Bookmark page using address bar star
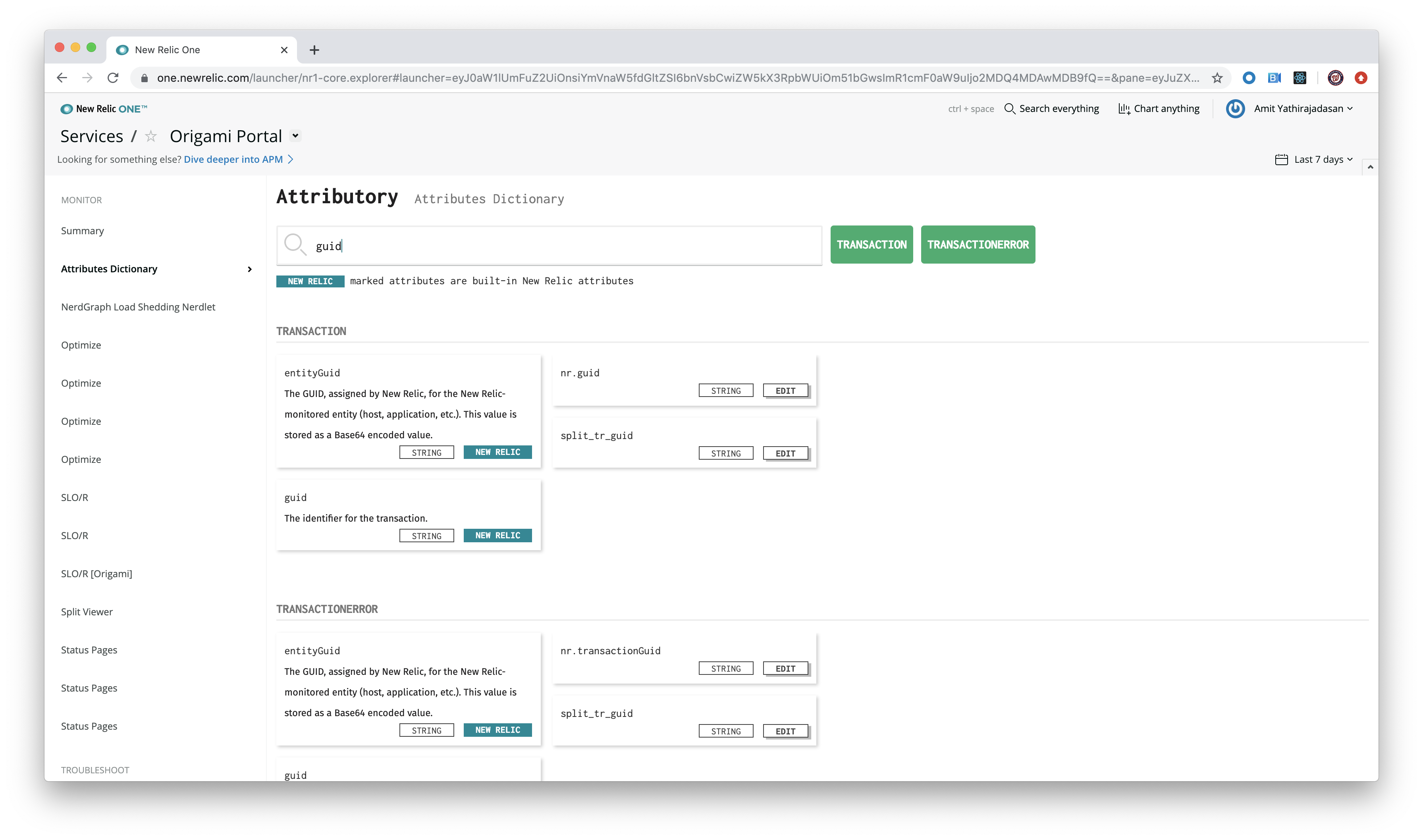This screenshot has width=1423, height=840. pos(1217,77)
